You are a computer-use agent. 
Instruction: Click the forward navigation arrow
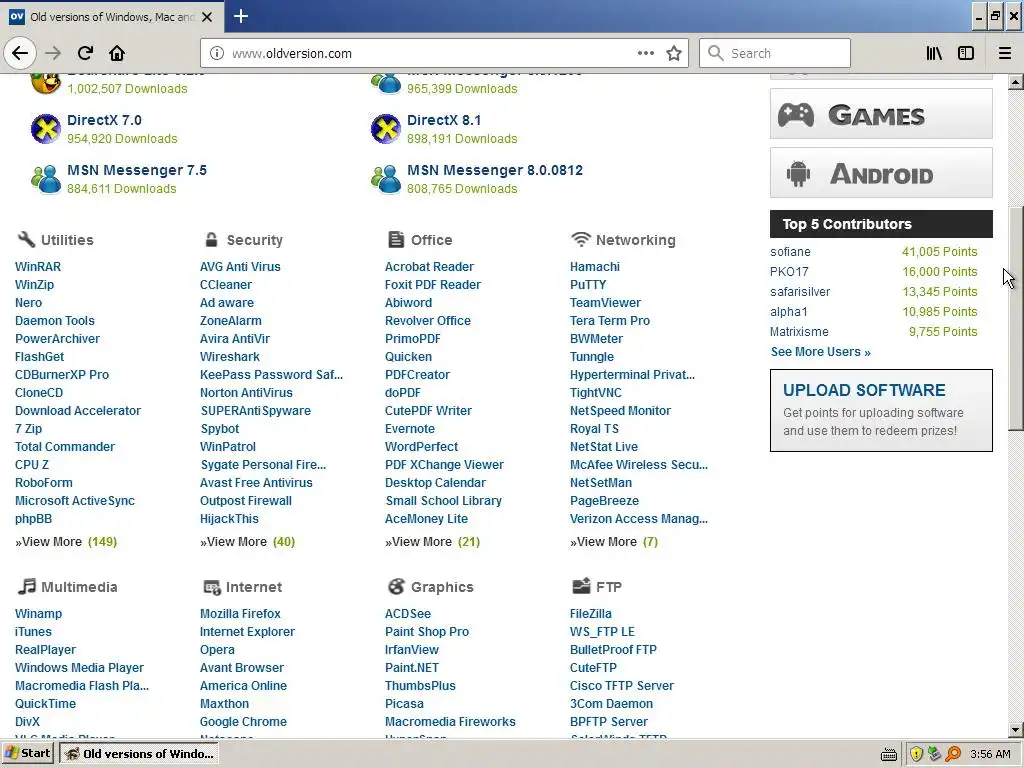(x=54, y=53)
